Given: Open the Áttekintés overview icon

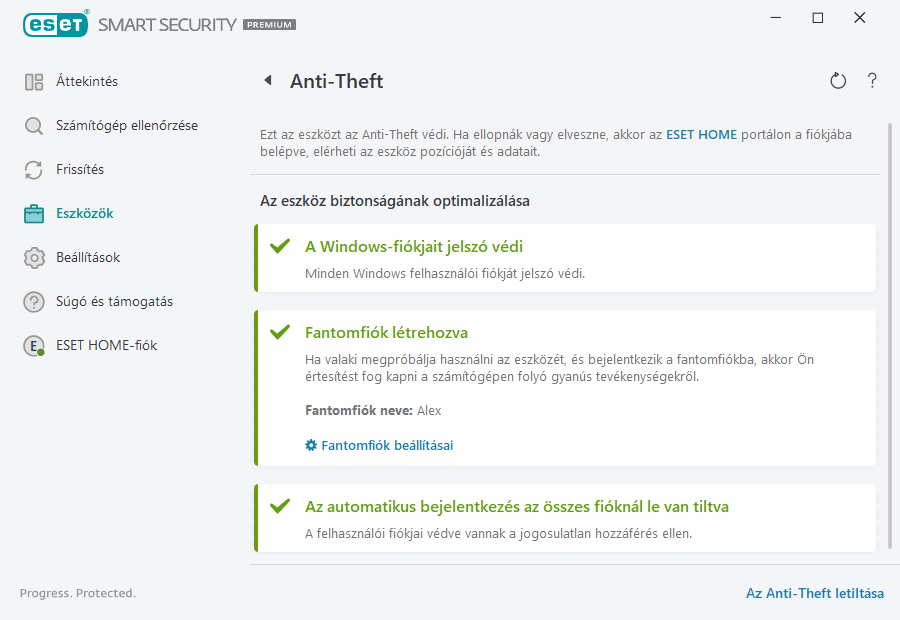Looking at the screenshot, I should click(33, 81).
